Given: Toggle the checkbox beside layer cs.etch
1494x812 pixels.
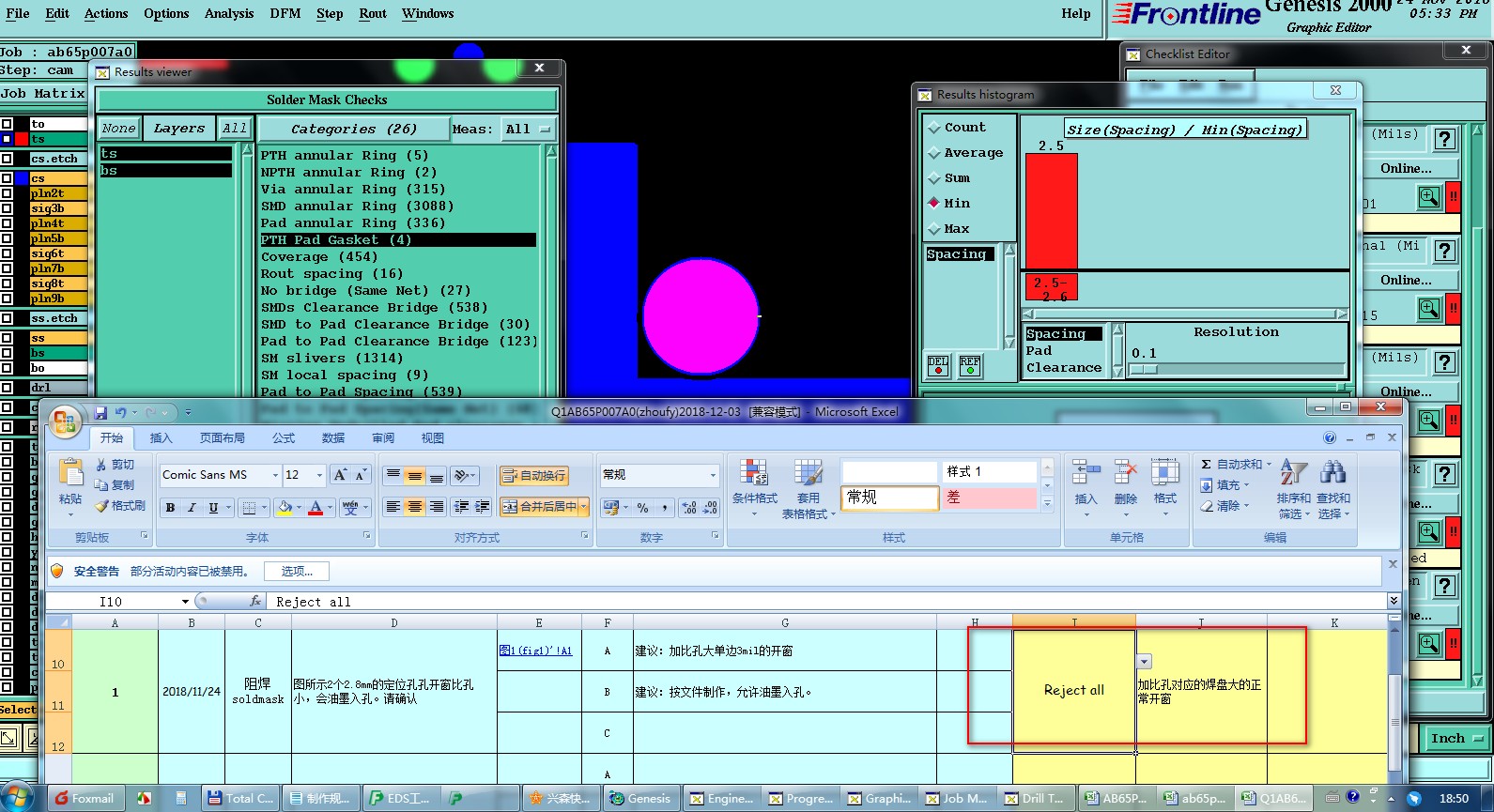Looking at the screenshot, I should [7, 159].
